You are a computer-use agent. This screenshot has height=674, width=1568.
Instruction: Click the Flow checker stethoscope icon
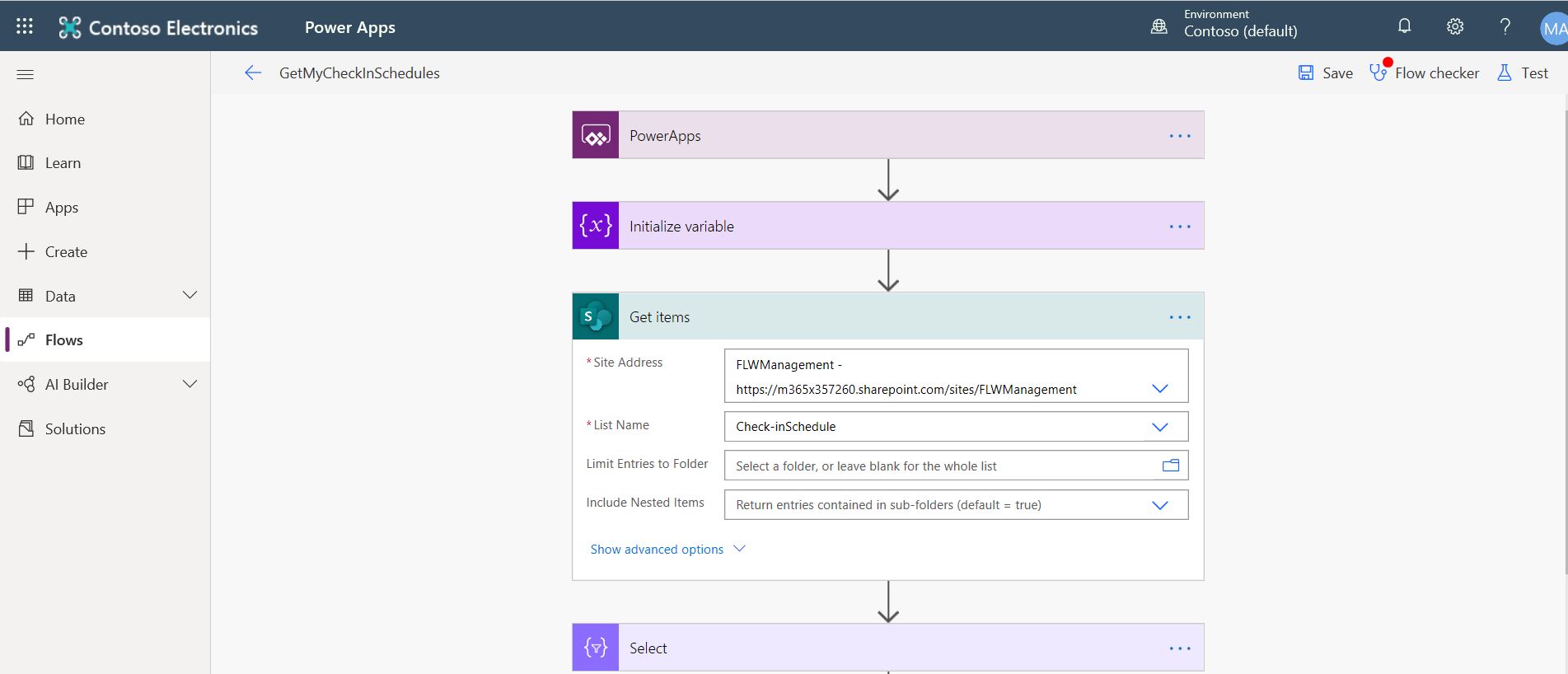click(x=1378, y=73)
